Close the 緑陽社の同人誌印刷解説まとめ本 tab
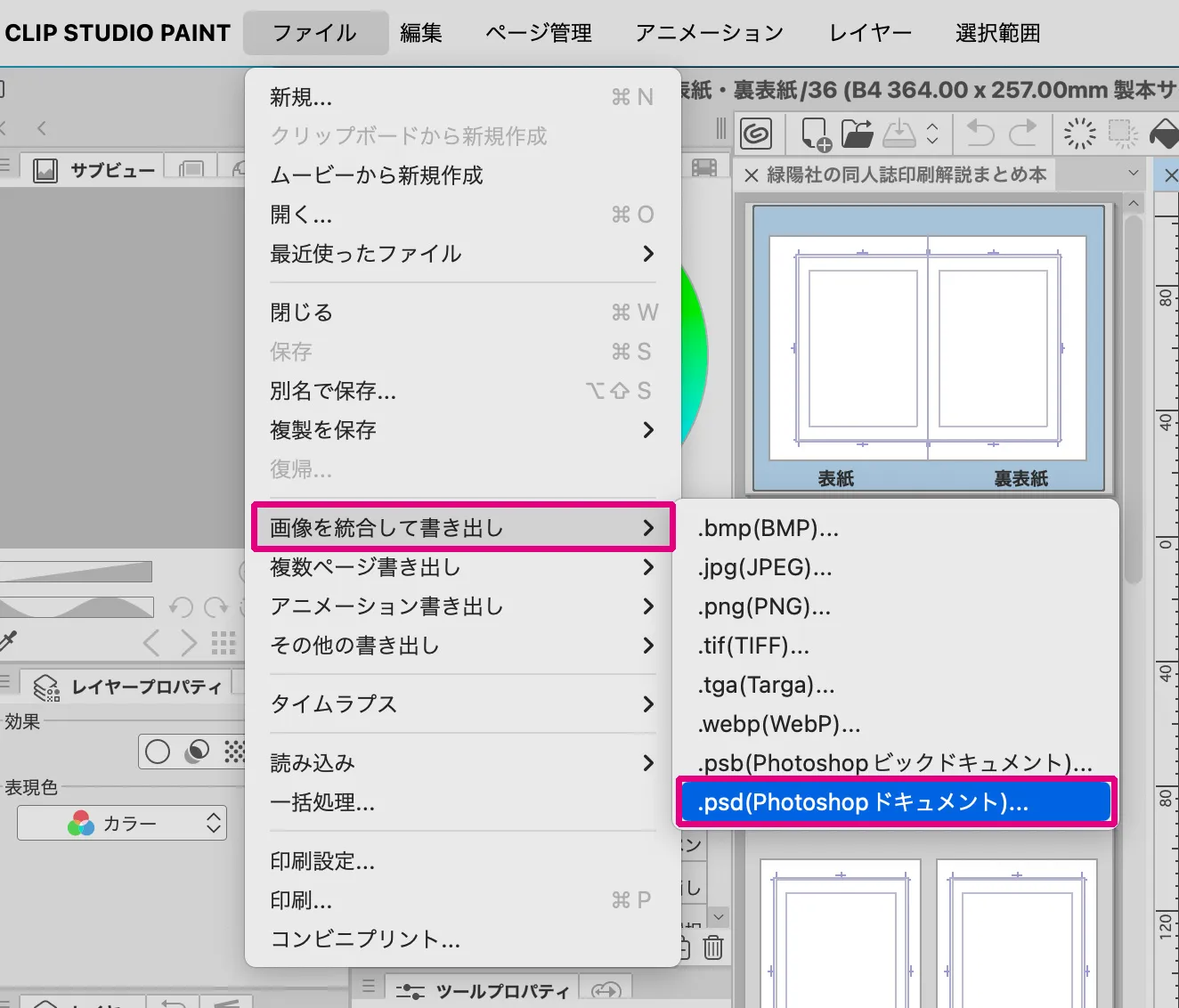 pos(752,175)
